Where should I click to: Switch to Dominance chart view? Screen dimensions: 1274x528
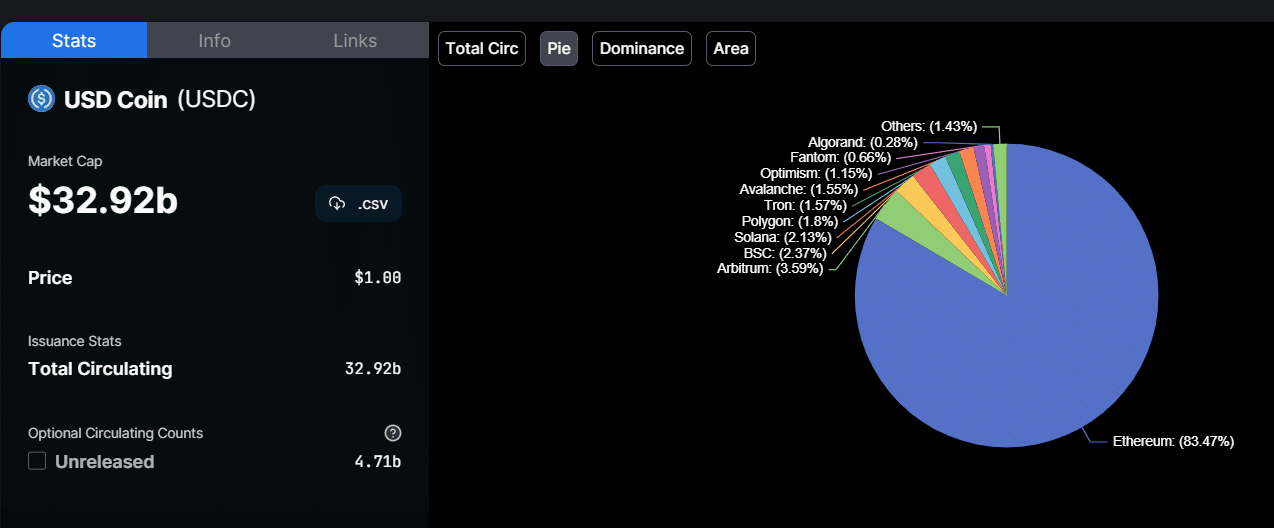[642, 48]
